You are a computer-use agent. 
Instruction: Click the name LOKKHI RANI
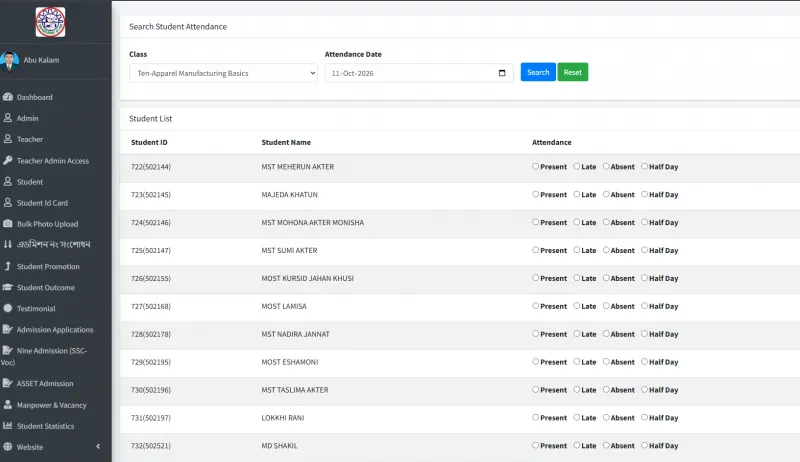tap(283, 418)
